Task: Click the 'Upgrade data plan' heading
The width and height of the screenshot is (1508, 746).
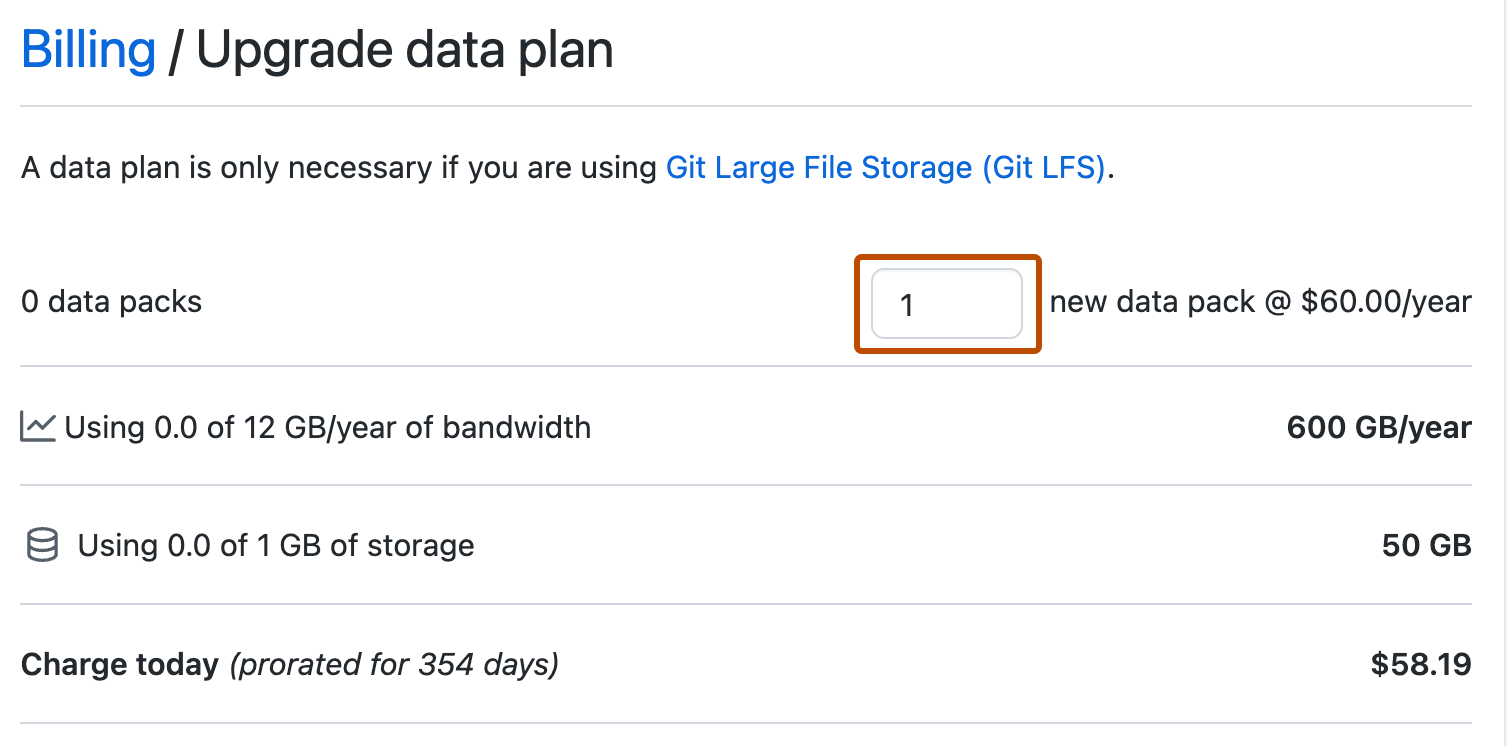Action: [405, 48]
